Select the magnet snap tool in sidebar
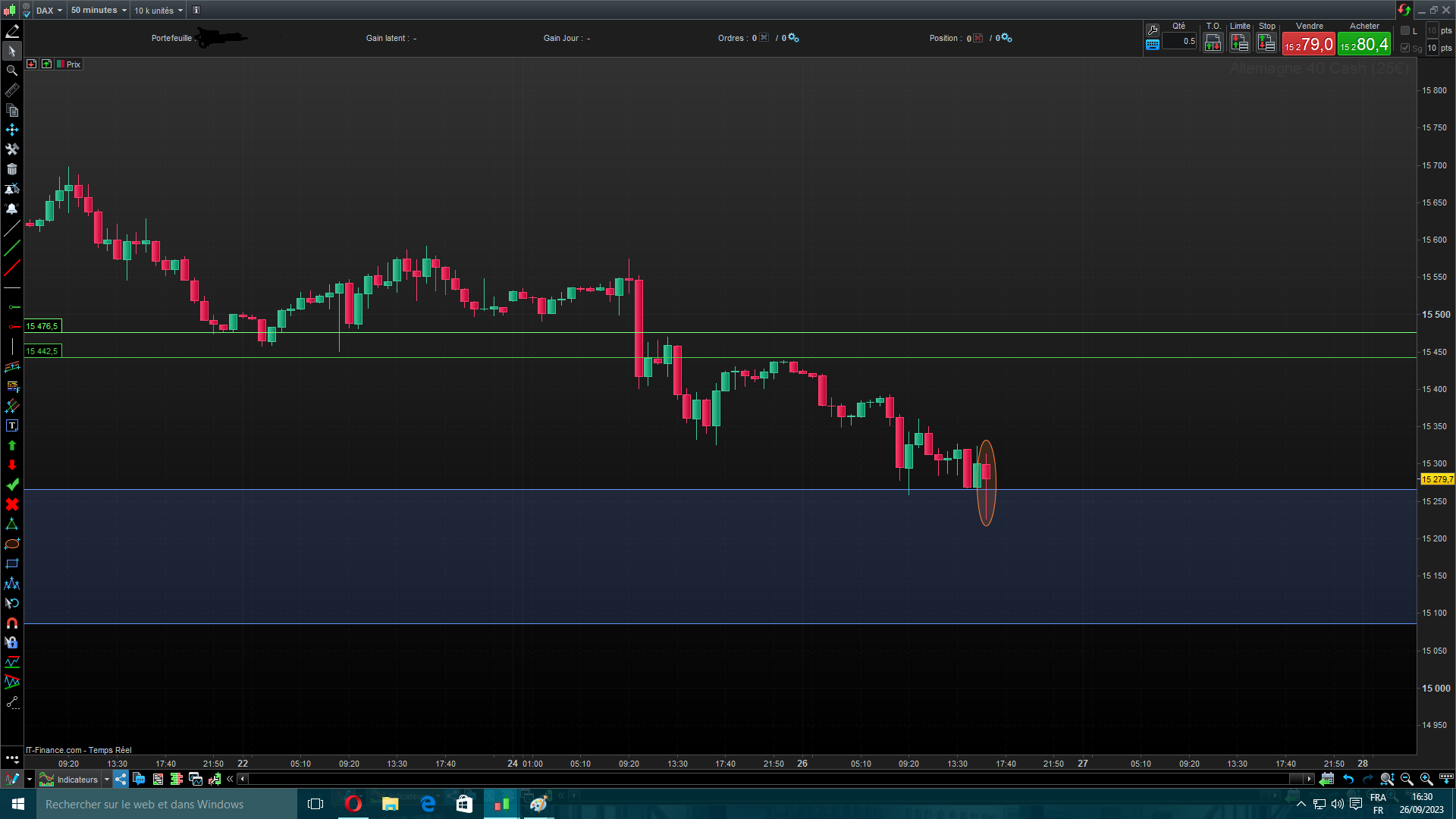The width and height of the screenshot is (1456, 819). pyautogui.click(x=12, y=623)
